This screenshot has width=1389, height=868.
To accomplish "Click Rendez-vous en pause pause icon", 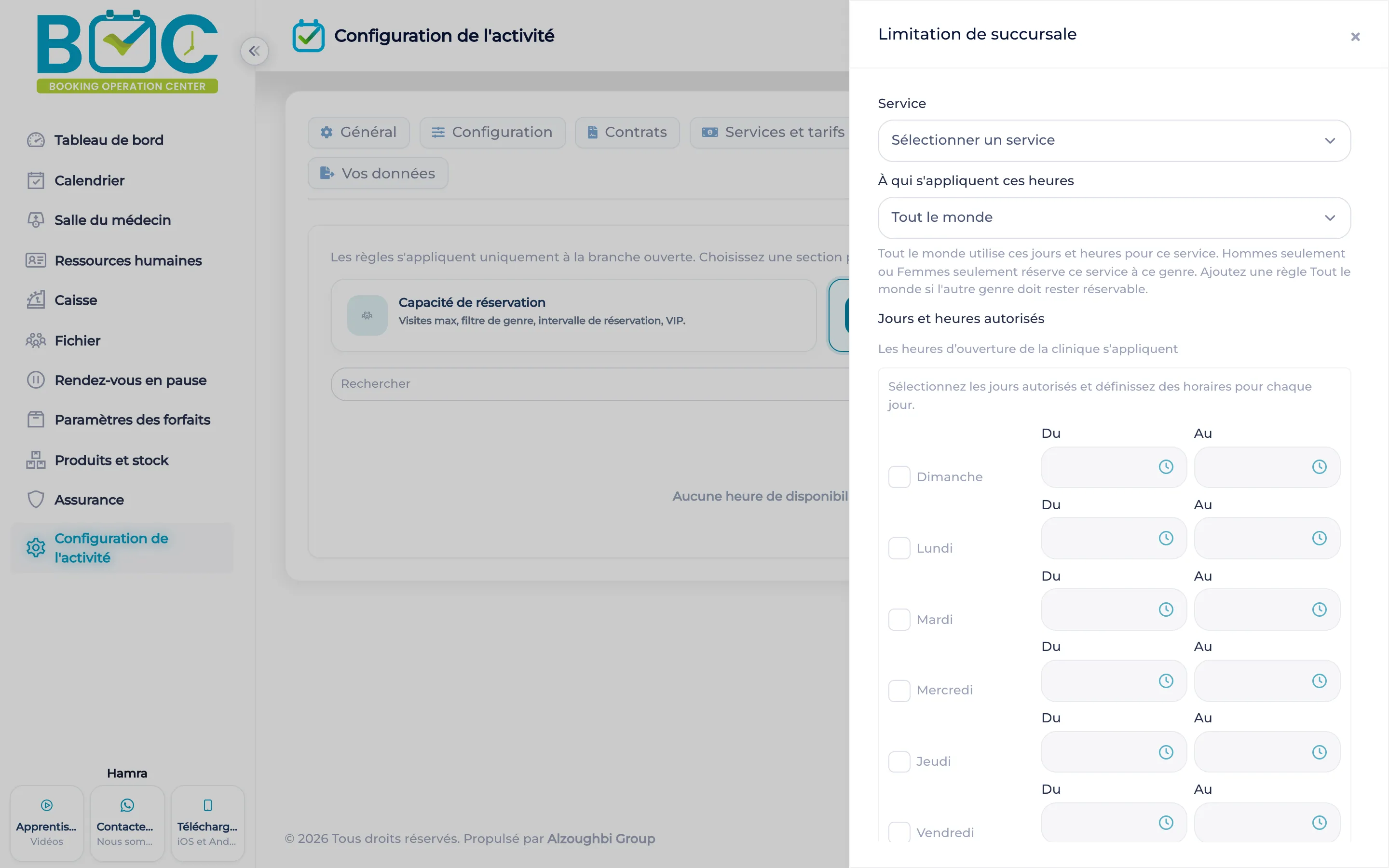I will [36, 380].
